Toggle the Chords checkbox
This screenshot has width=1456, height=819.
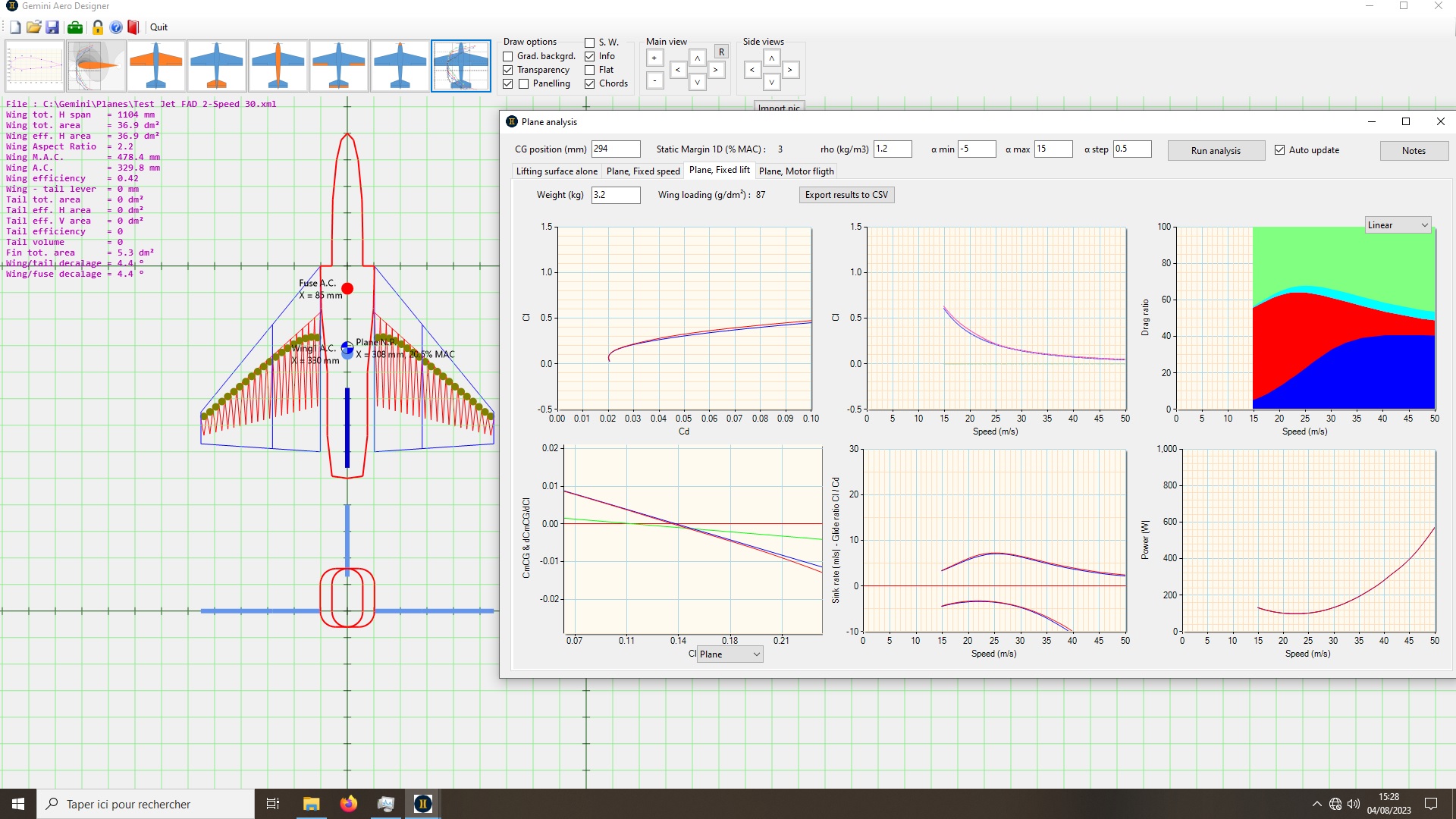click(589, 84)
